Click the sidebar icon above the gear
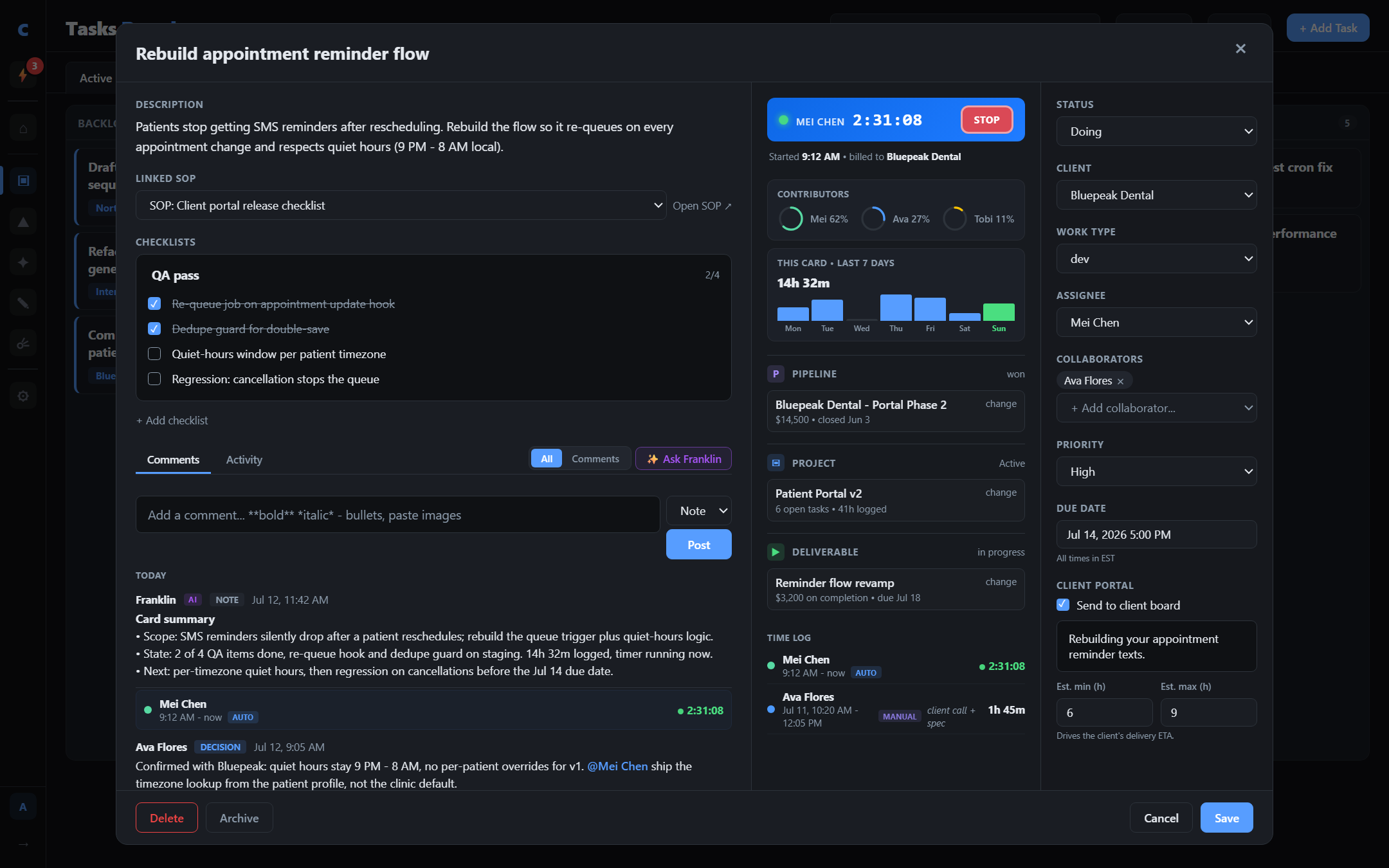 [23, 344]
